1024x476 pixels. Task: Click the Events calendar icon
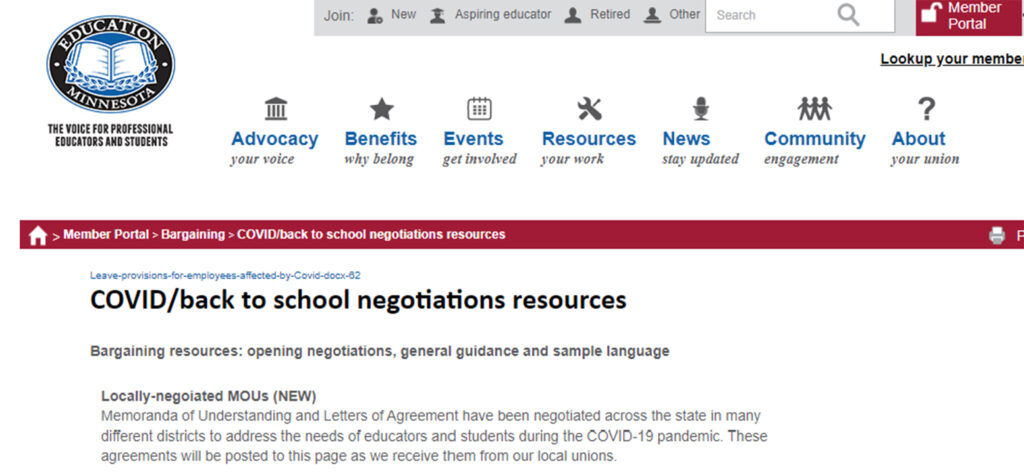(479, 108)
